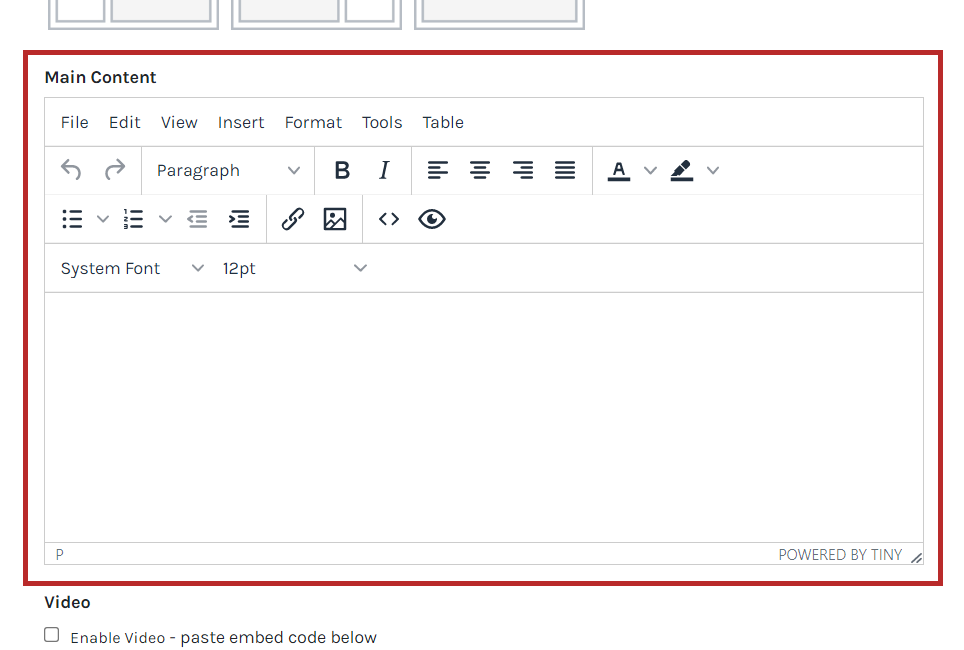Screen dimensions: 964x650
Task: Open the Table menu
Action: 443,122
